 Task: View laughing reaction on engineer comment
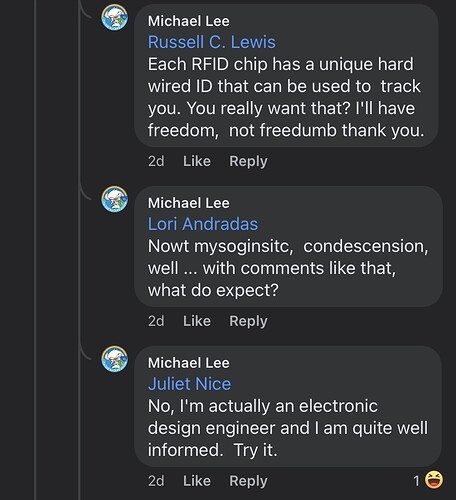click(434, 480)
